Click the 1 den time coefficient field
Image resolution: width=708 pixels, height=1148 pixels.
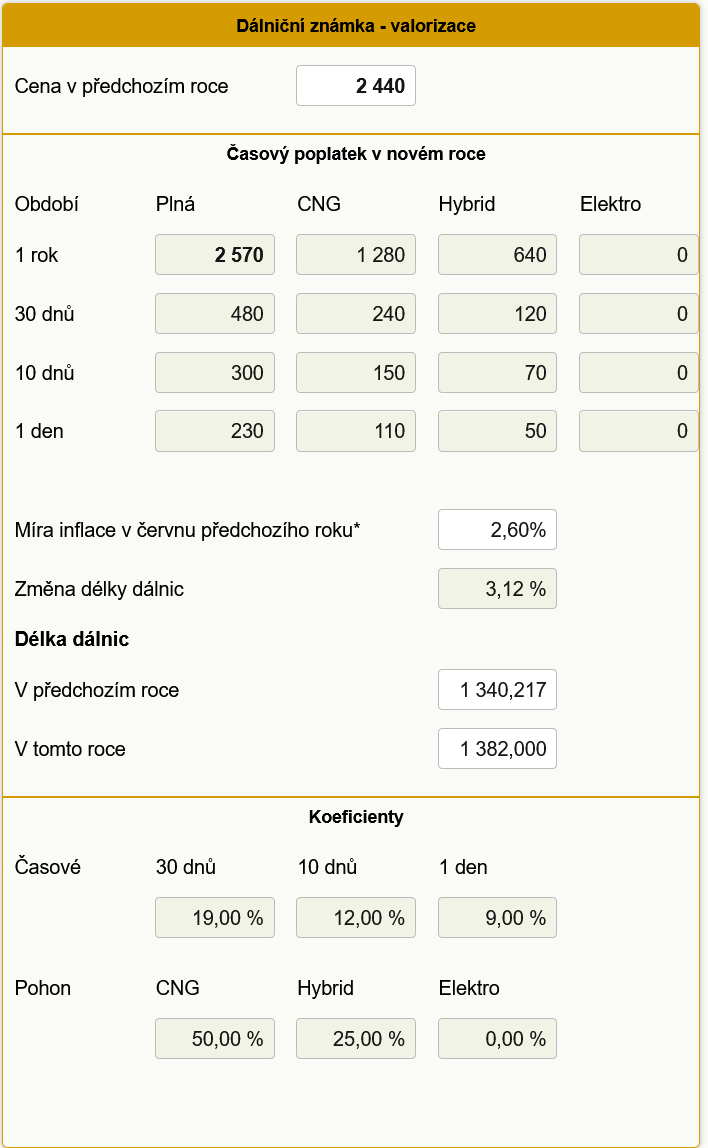[x=497, y=918]
